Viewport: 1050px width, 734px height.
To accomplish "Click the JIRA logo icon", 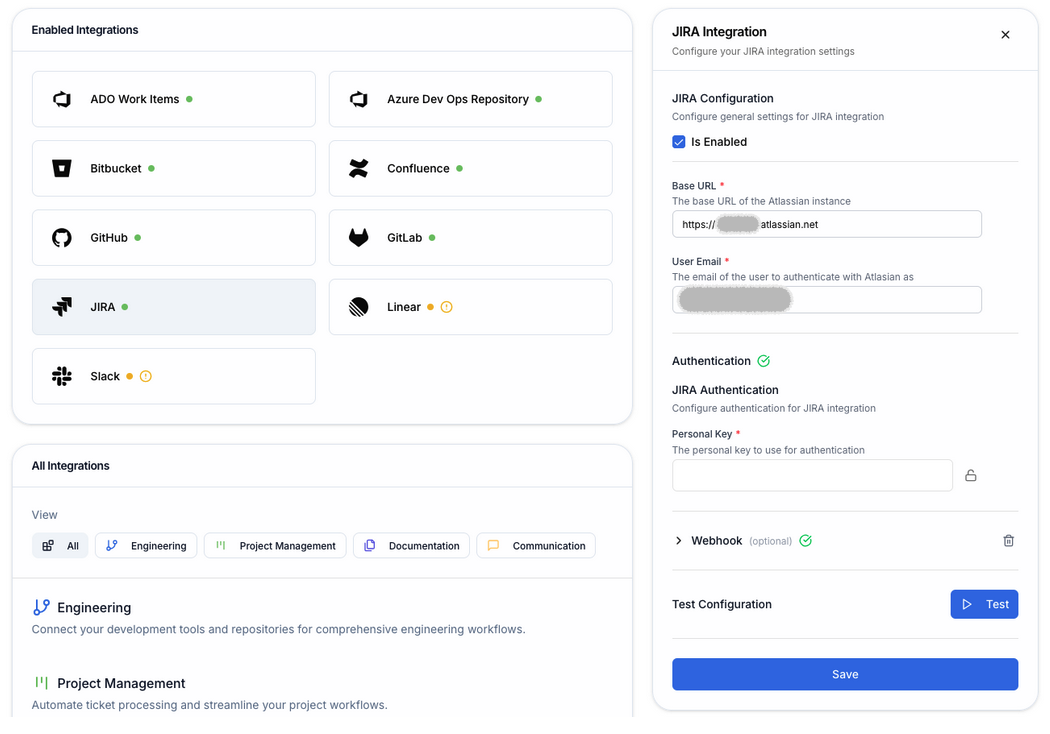I will tap(62, 307).
